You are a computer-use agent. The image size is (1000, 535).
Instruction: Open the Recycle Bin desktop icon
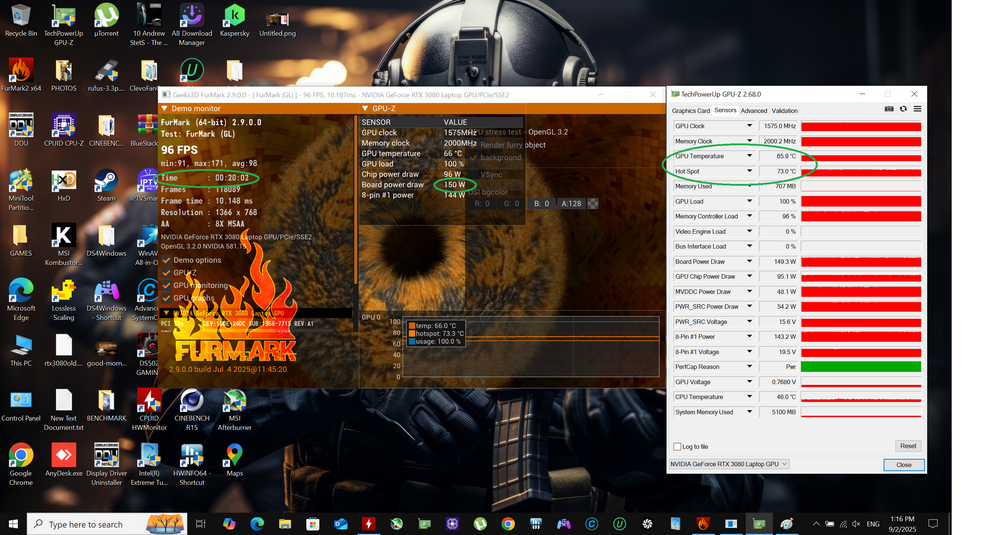21,21
